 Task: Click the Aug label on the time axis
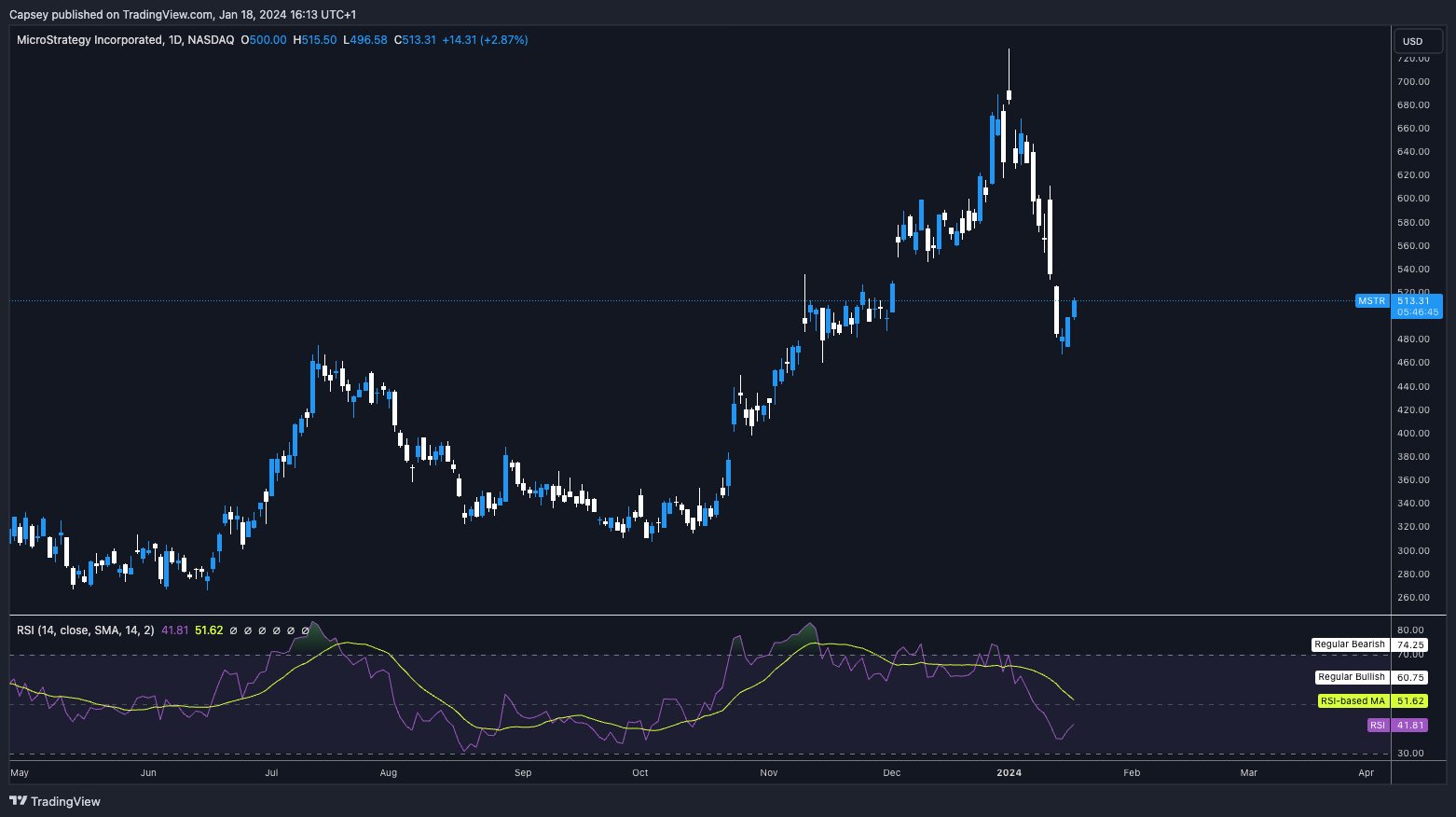(389, 773)
